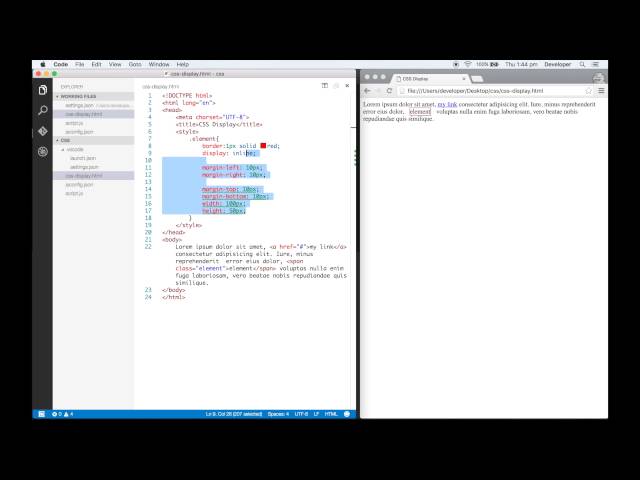Image resolution: width=640 pixels, height=480 pixels.
Task: Close the CSS Display browser tab
Action: click(x=464, y=79)
